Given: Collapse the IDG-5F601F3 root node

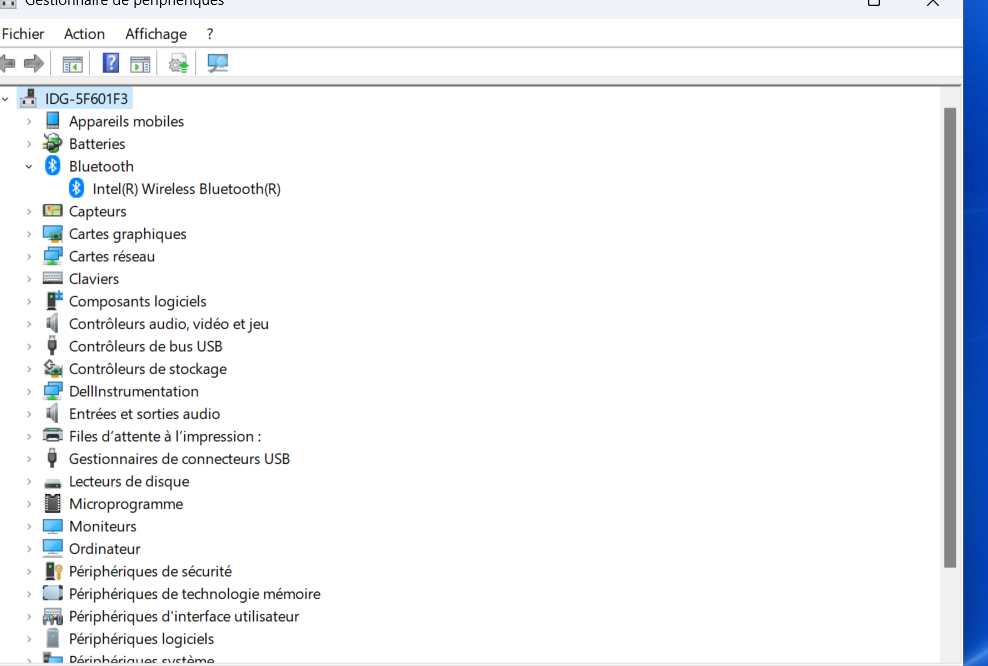Looking at the screenshot, I should tap(5, 99).
